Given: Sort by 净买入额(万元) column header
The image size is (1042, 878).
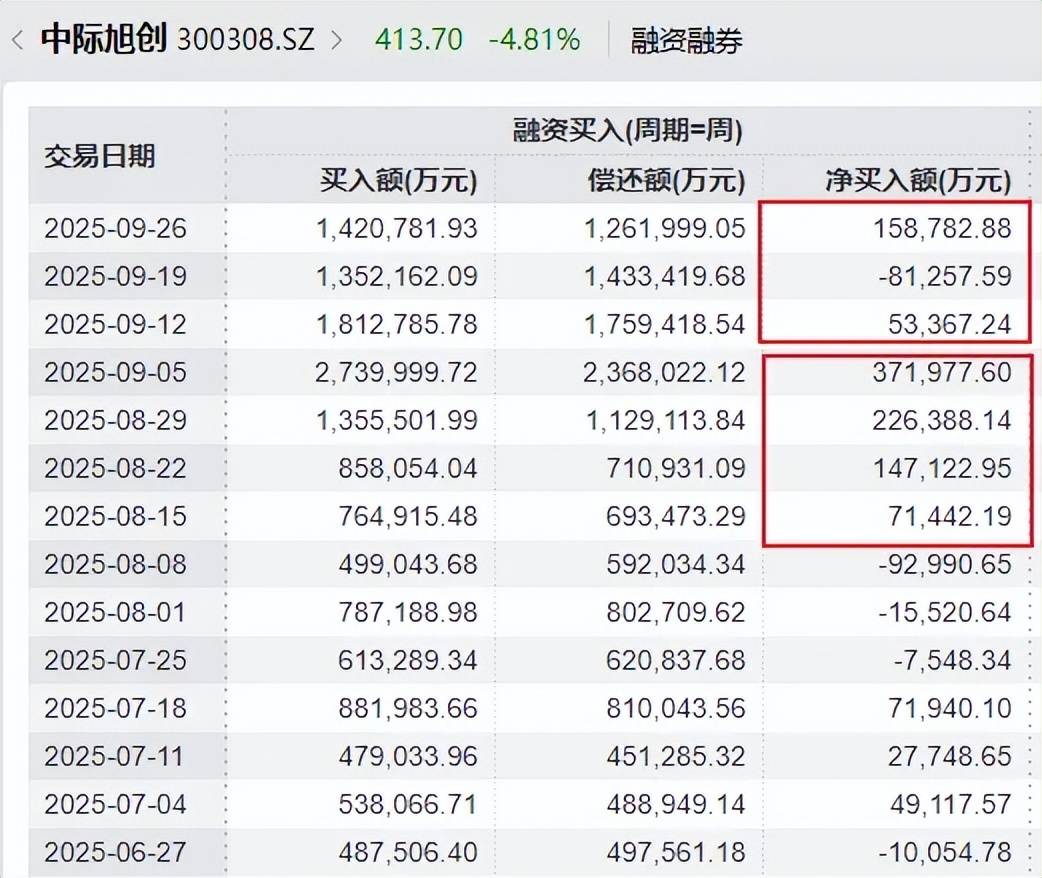Looking at the screenshot, I should click(918, 181).
